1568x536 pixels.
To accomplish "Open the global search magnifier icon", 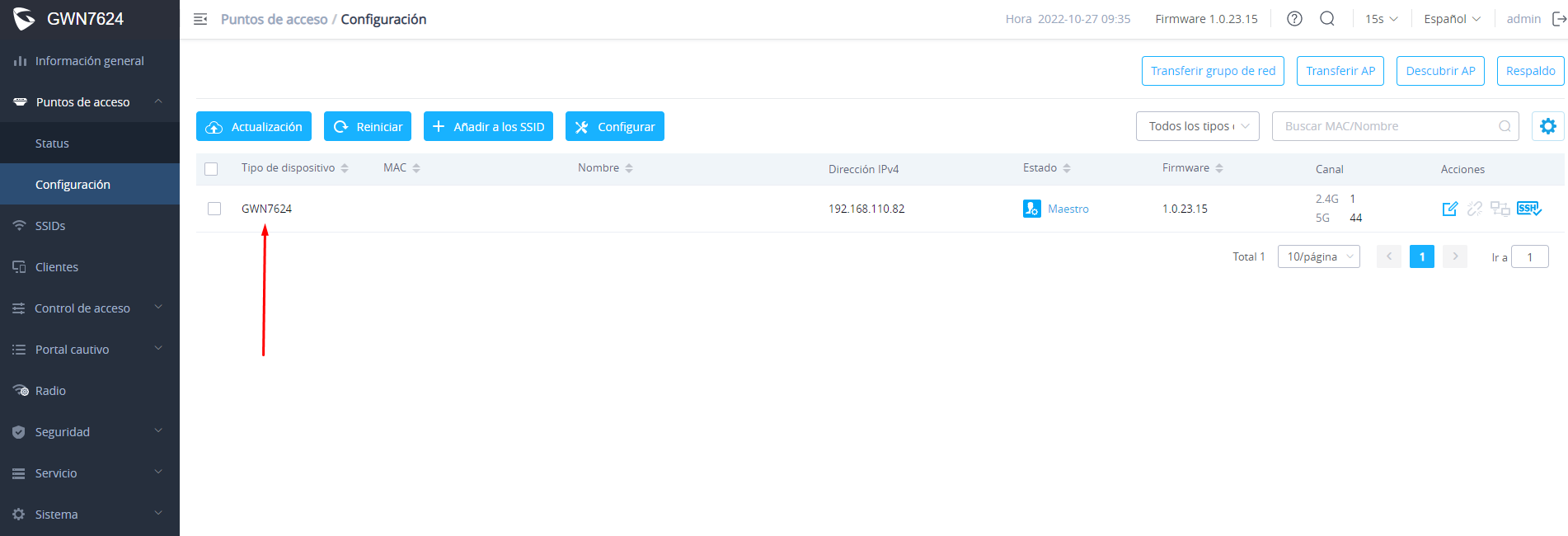I will pos(1327,19).
